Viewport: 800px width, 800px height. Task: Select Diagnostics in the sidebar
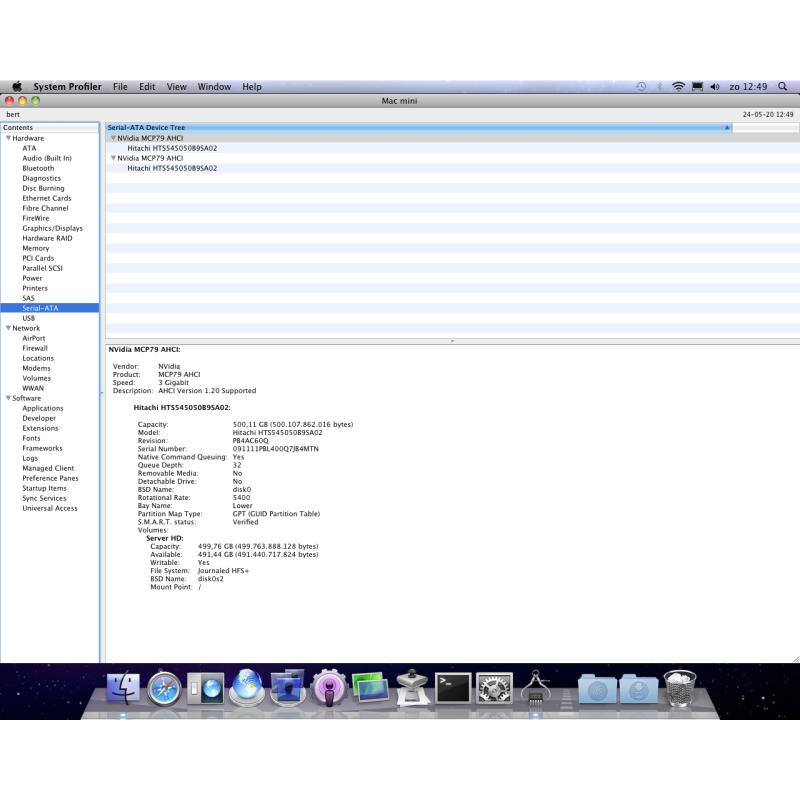41,179
